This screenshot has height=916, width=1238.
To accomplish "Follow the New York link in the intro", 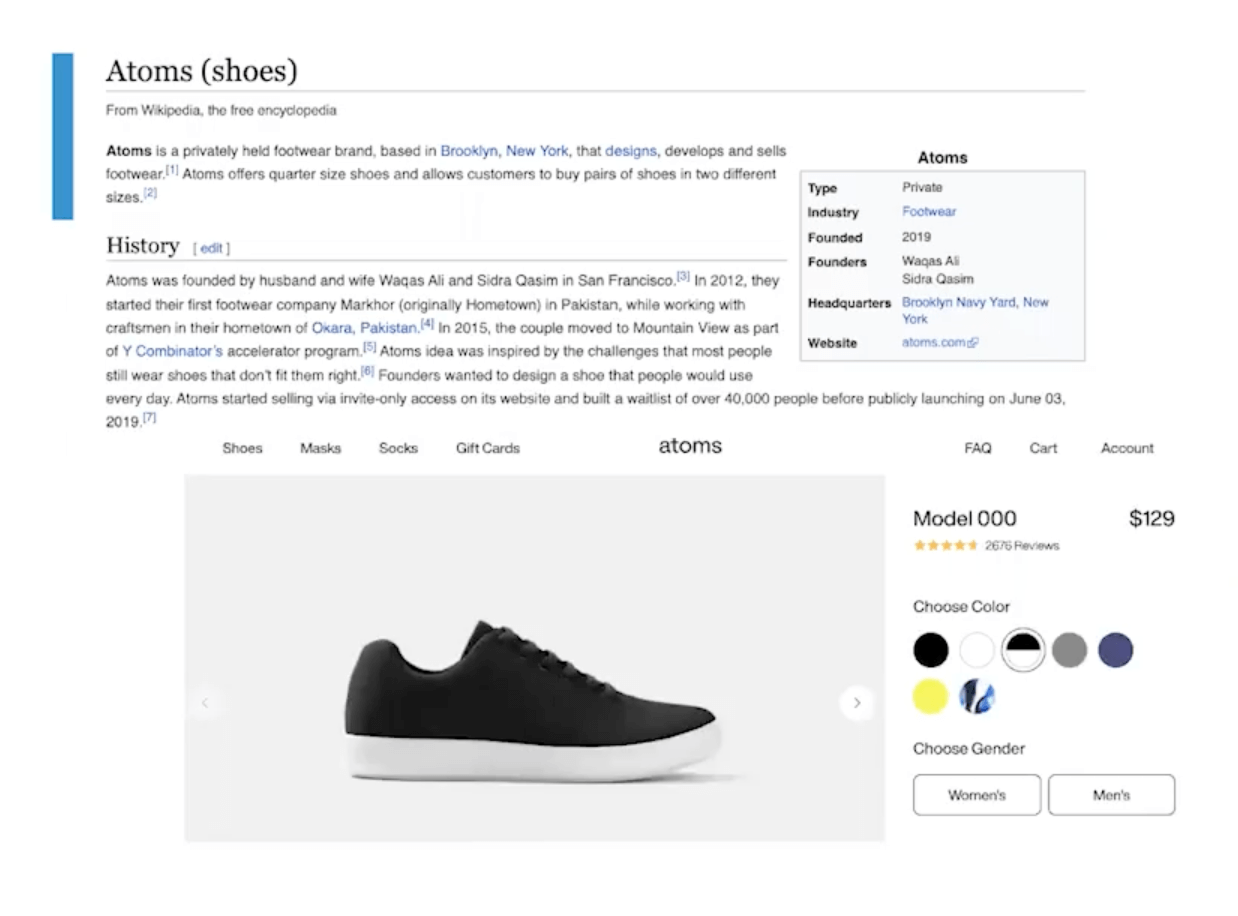I will tap(537, 151).
